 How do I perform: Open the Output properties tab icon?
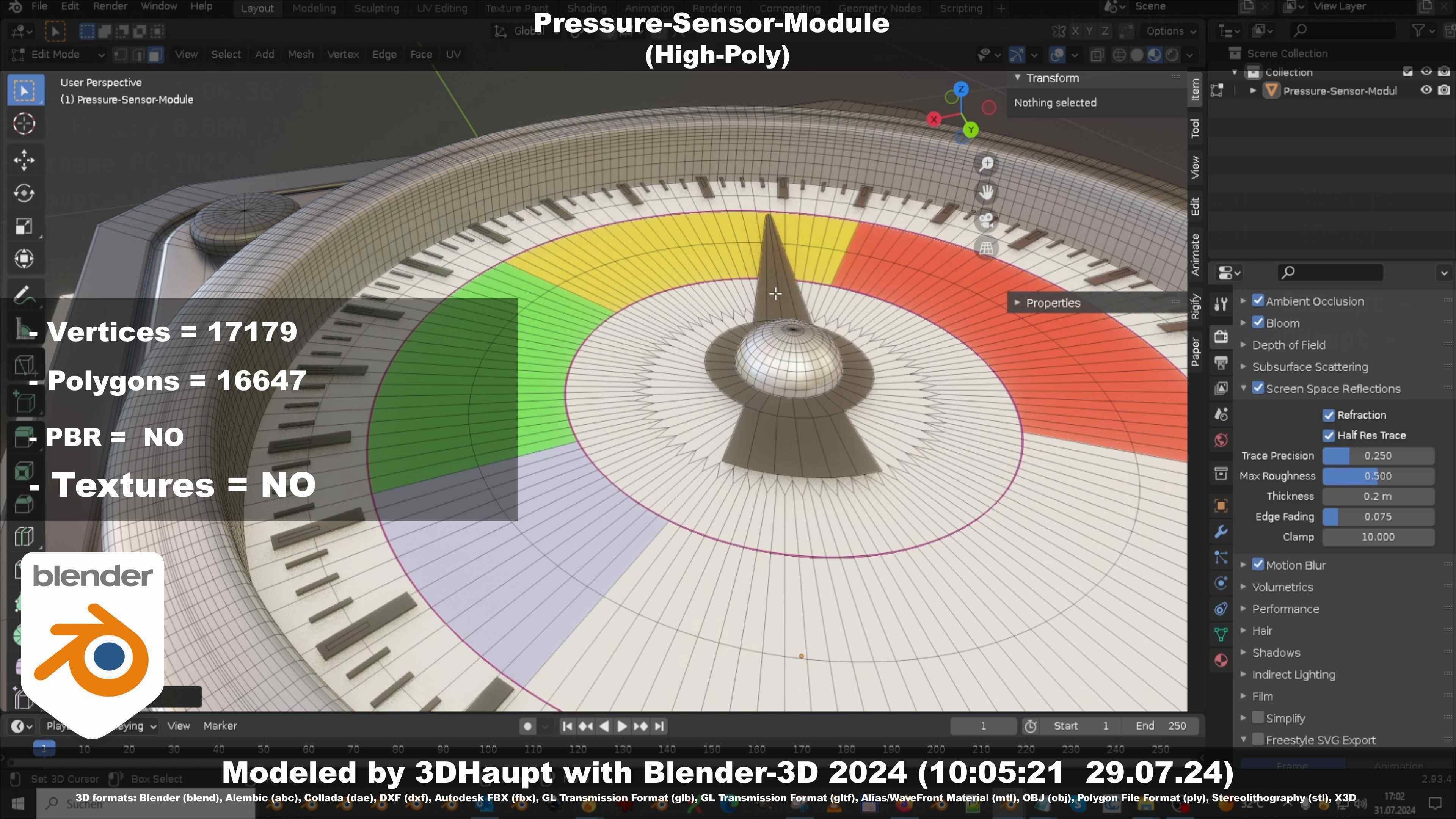click(1221, 363)
